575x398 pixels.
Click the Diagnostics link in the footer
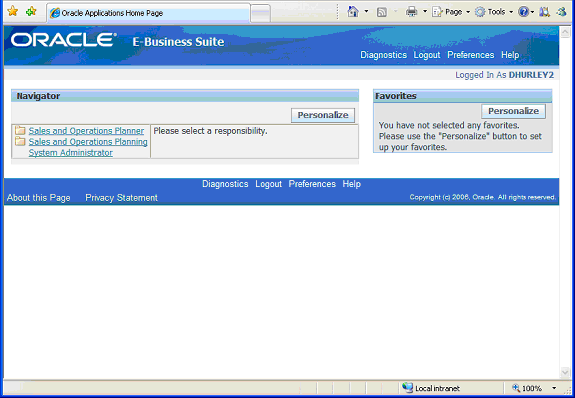pyautogui.click(x=225, y=184)
